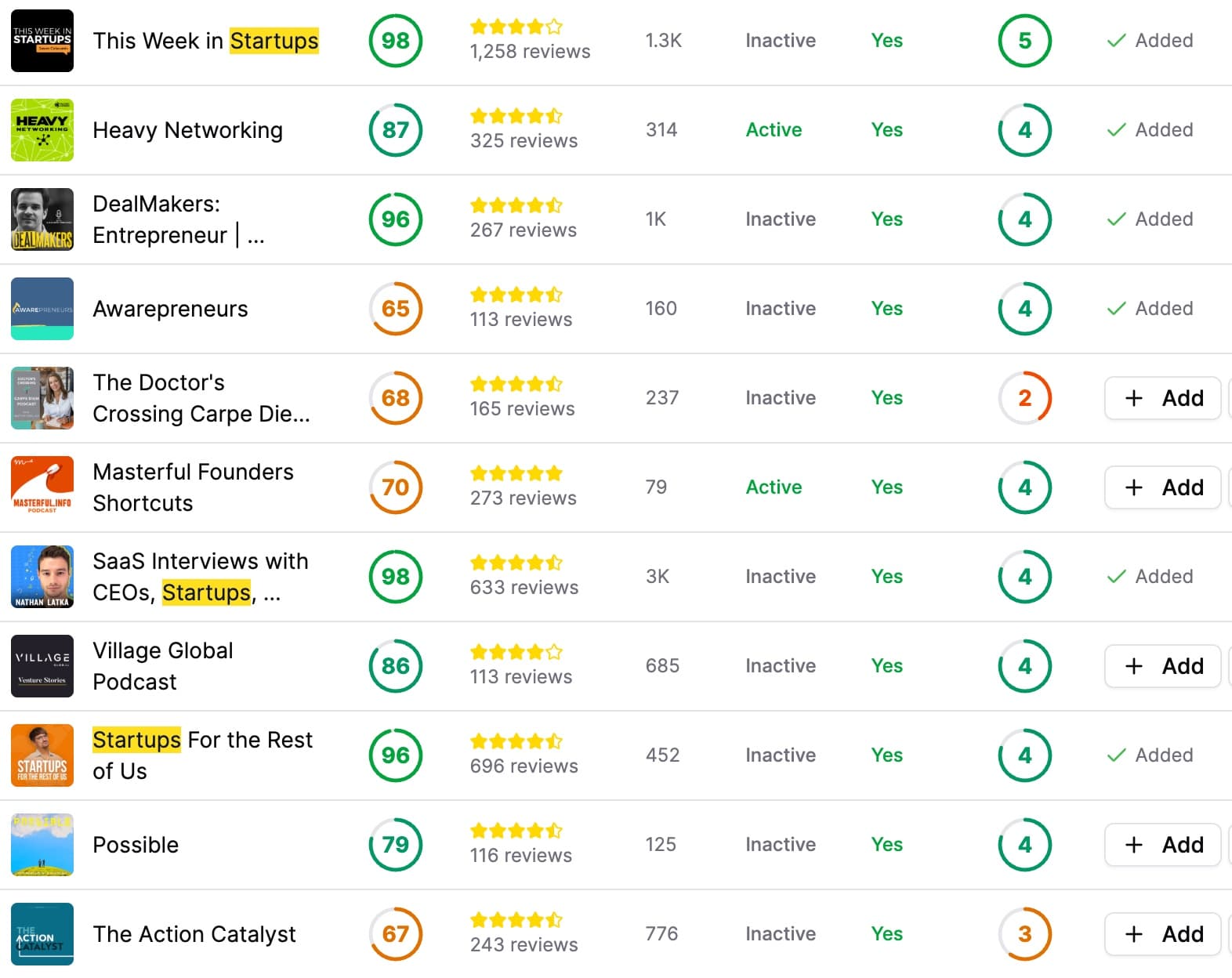
Task: Click score badge 79 for Possible
Action: point(396,845)
